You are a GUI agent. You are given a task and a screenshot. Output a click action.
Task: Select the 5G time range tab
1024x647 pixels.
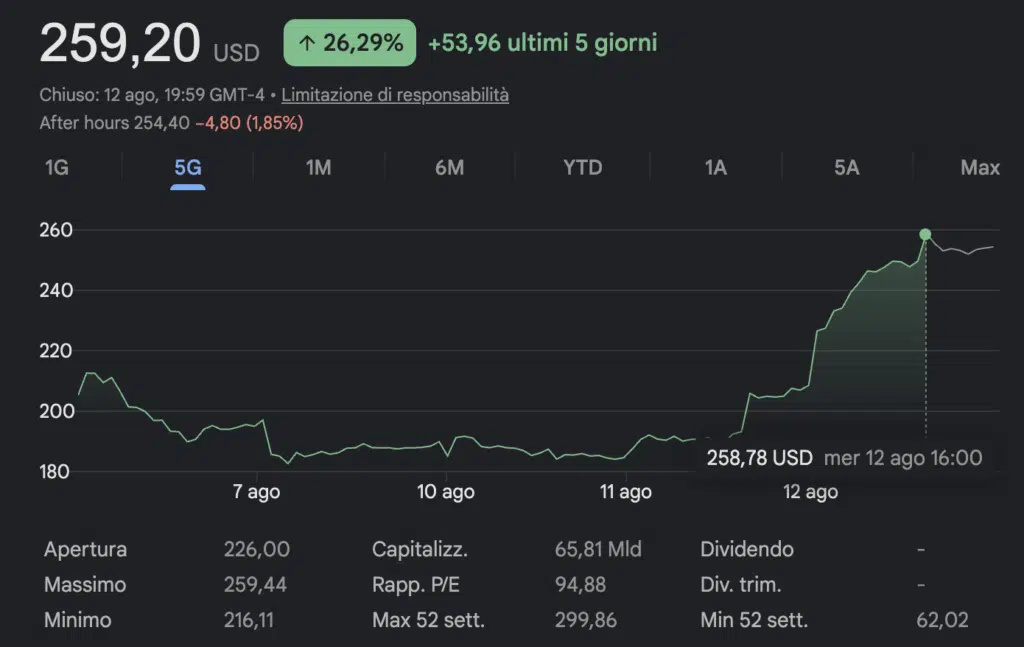(187, 168)
